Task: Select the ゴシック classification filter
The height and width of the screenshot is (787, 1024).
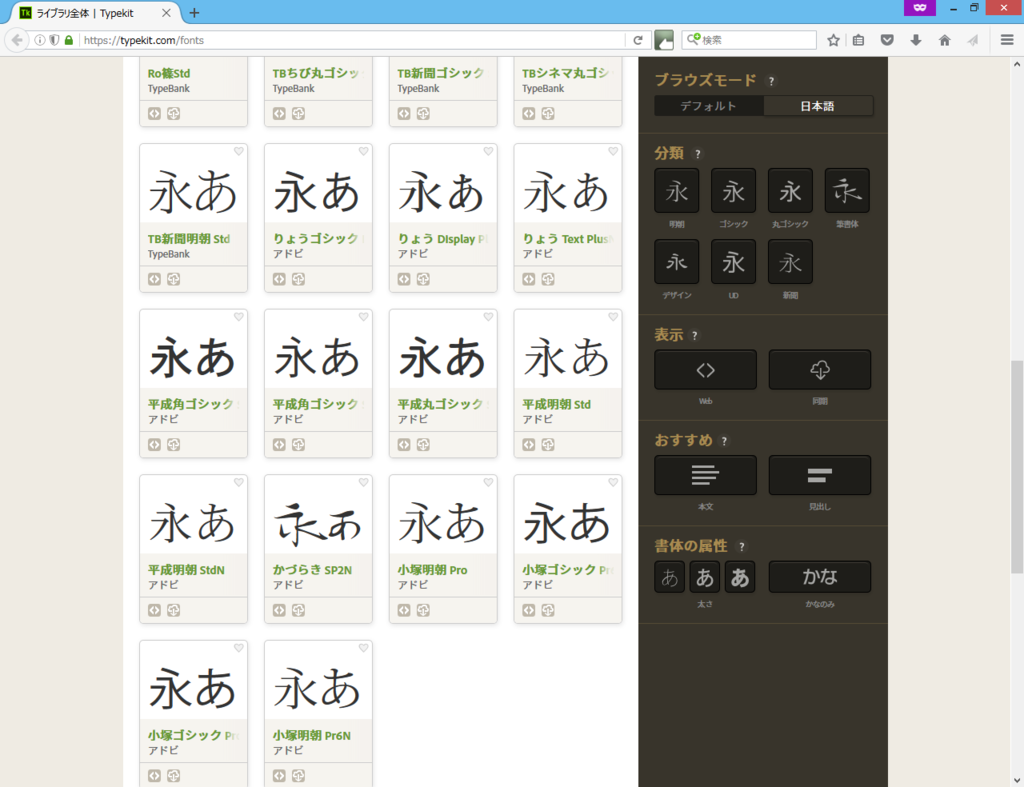Action: click(x=733, y=191)
